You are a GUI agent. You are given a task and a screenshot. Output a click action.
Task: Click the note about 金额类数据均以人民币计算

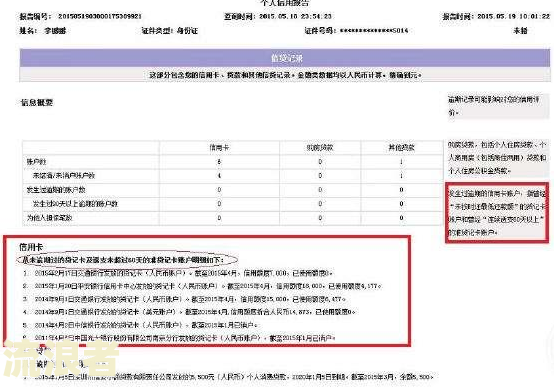coord(285,75)
